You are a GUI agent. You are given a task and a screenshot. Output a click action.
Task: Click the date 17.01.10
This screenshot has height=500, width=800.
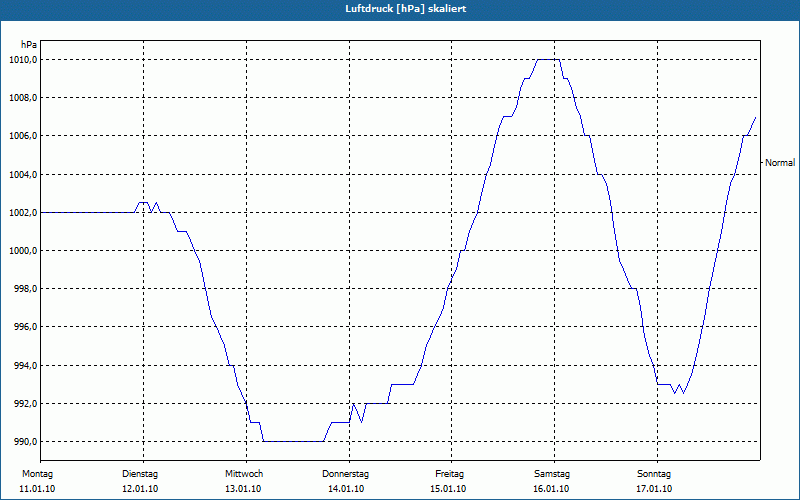point(654,489)
